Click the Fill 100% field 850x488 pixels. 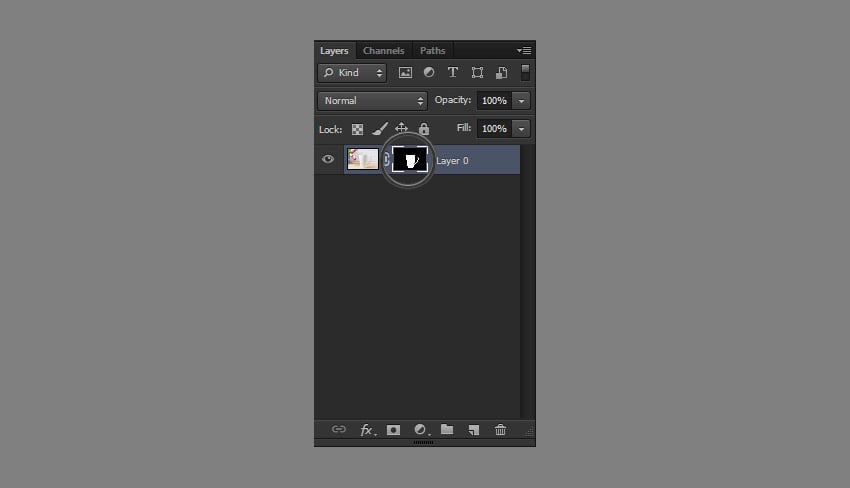[x=494, y=129]
